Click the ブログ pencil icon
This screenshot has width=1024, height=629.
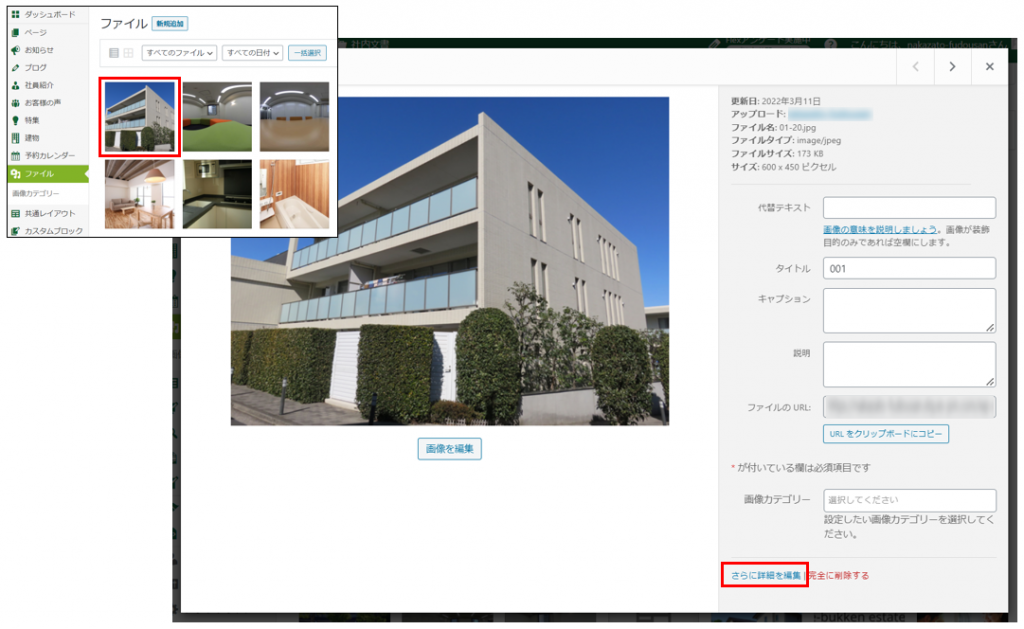(15, 67)
